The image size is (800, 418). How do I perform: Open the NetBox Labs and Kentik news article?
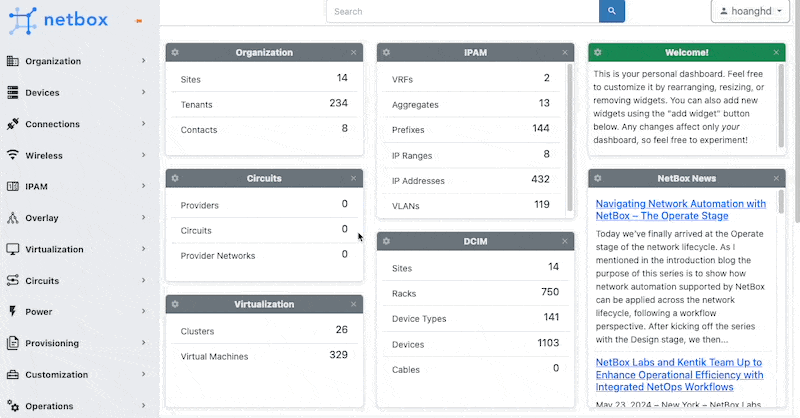coord(680,375)
